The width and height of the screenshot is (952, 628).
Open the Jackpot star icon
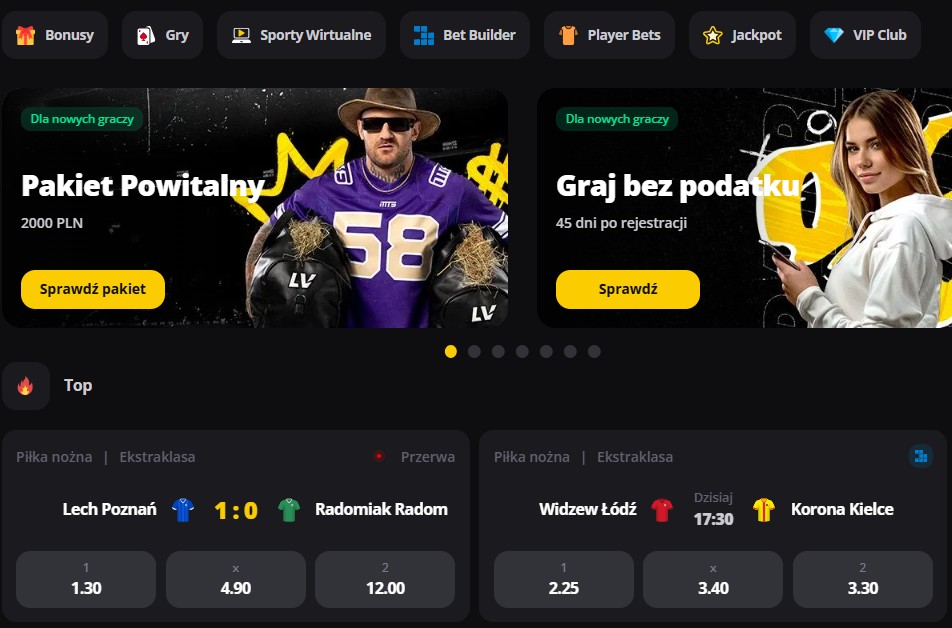coord(712,35)
